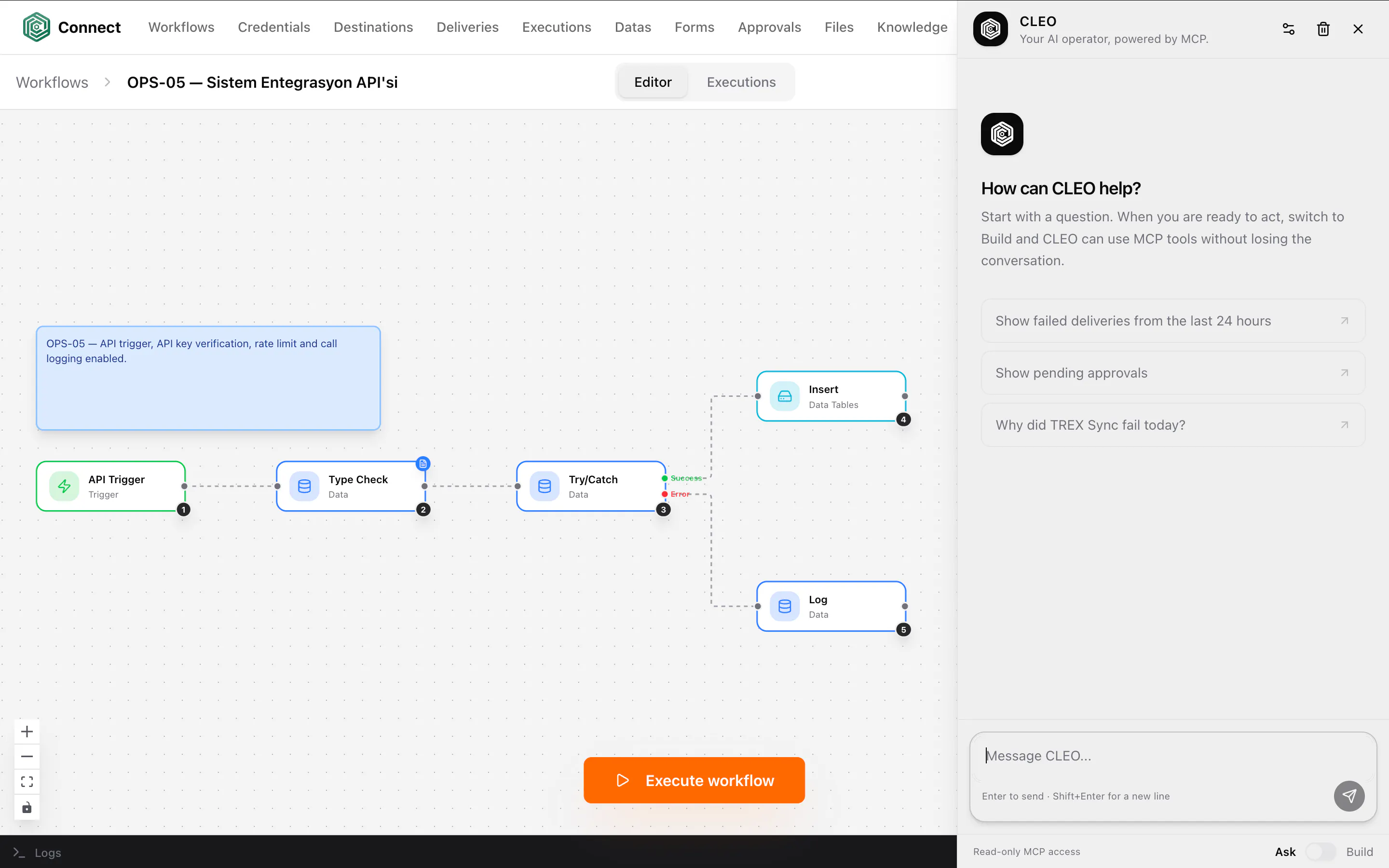Click API Trigger node badge number 1
This screenshot has height=868, width=1389.
click(183, 509)
